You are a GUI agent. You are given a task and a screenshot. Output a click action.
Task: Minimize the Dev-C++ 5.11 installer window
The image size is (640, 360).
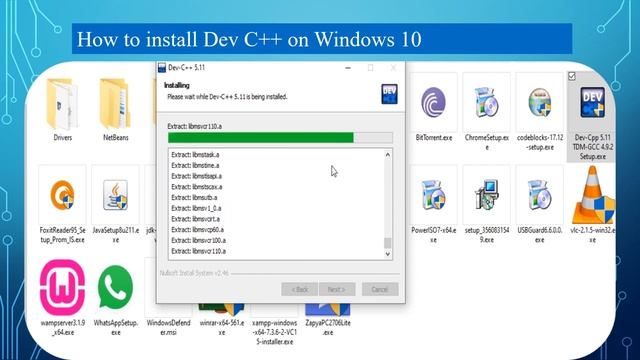(x=348, y=68)
